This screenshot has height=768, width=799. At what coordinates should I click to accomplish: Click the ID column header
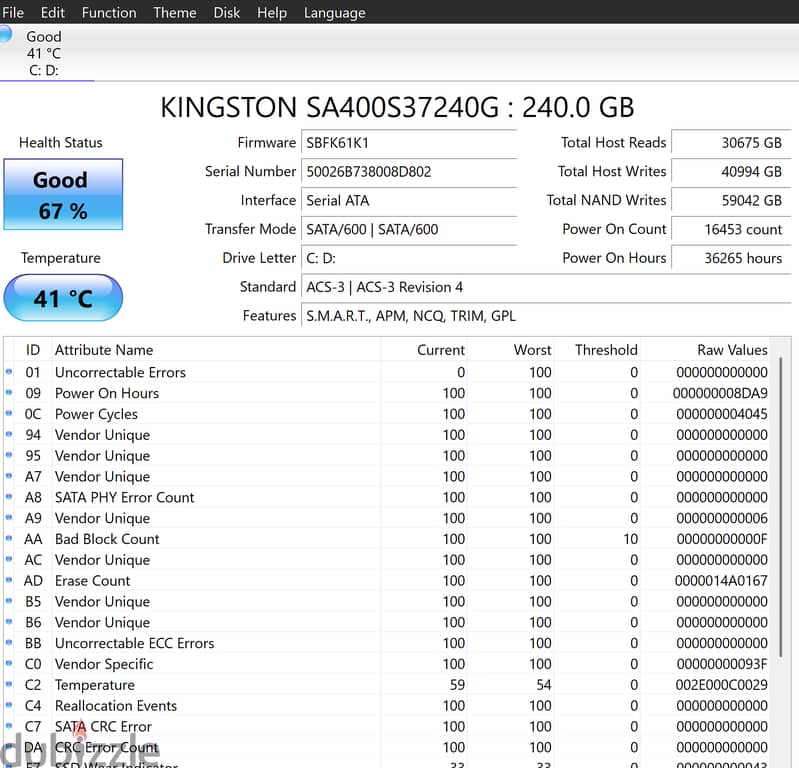33,350
